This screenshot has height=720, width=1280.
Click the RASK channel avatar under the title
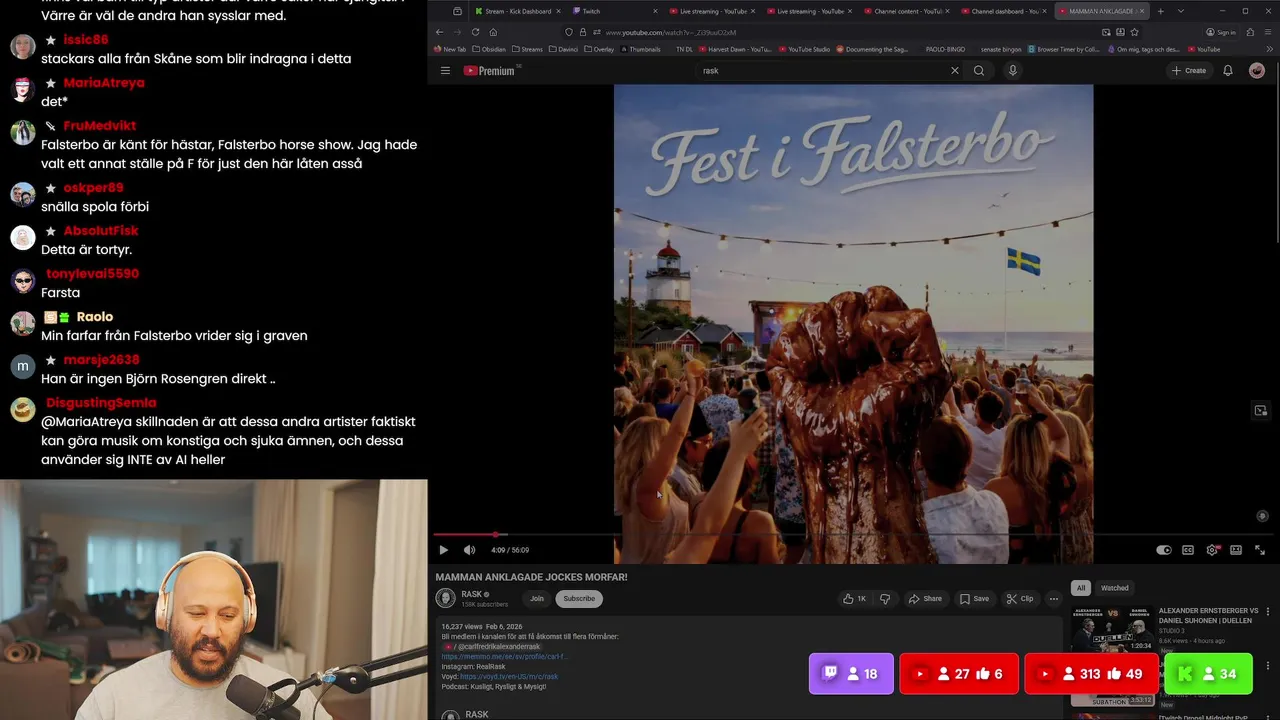(x=445, y=598)
